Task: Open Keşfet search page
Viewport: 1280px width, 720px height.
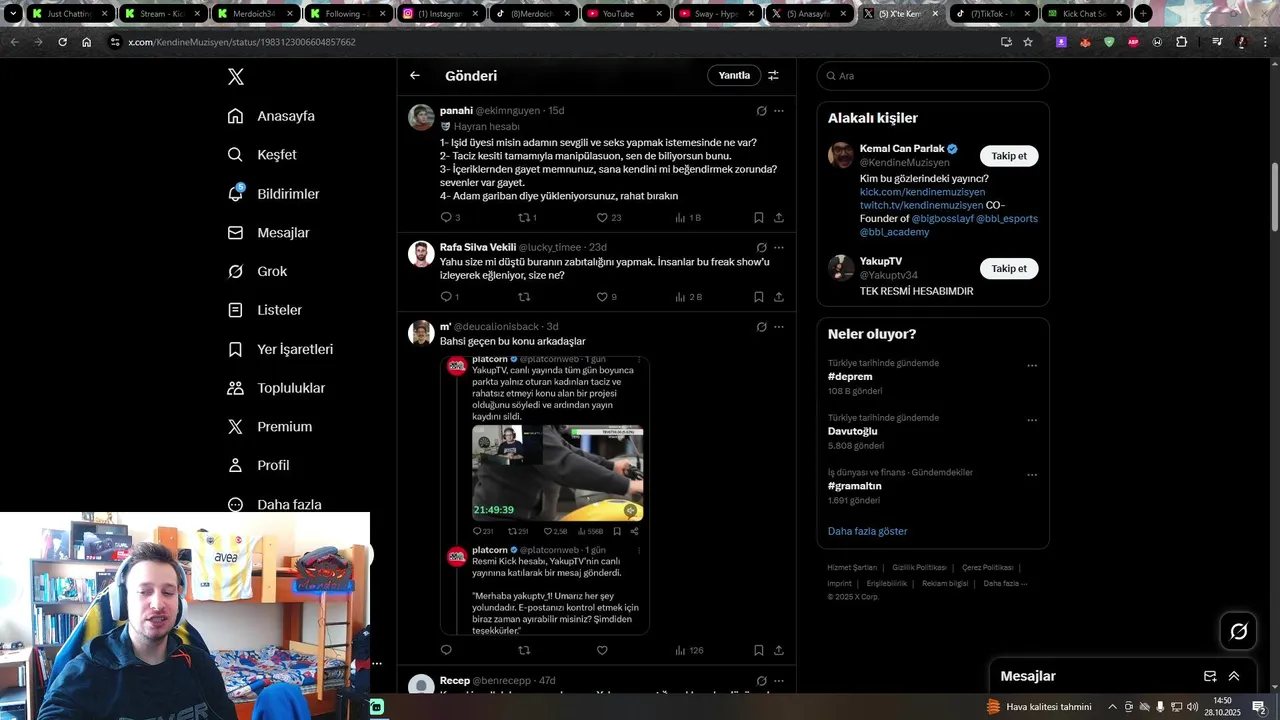Action: tap(262, 155)
